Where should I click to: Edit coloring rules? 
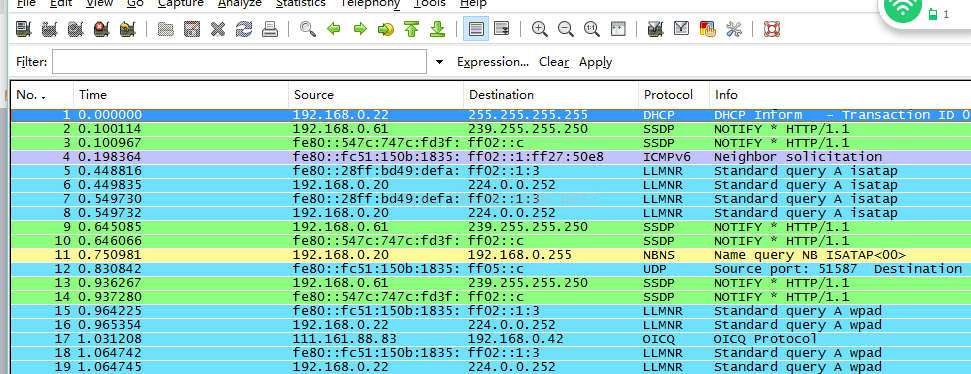coord(708,29)
